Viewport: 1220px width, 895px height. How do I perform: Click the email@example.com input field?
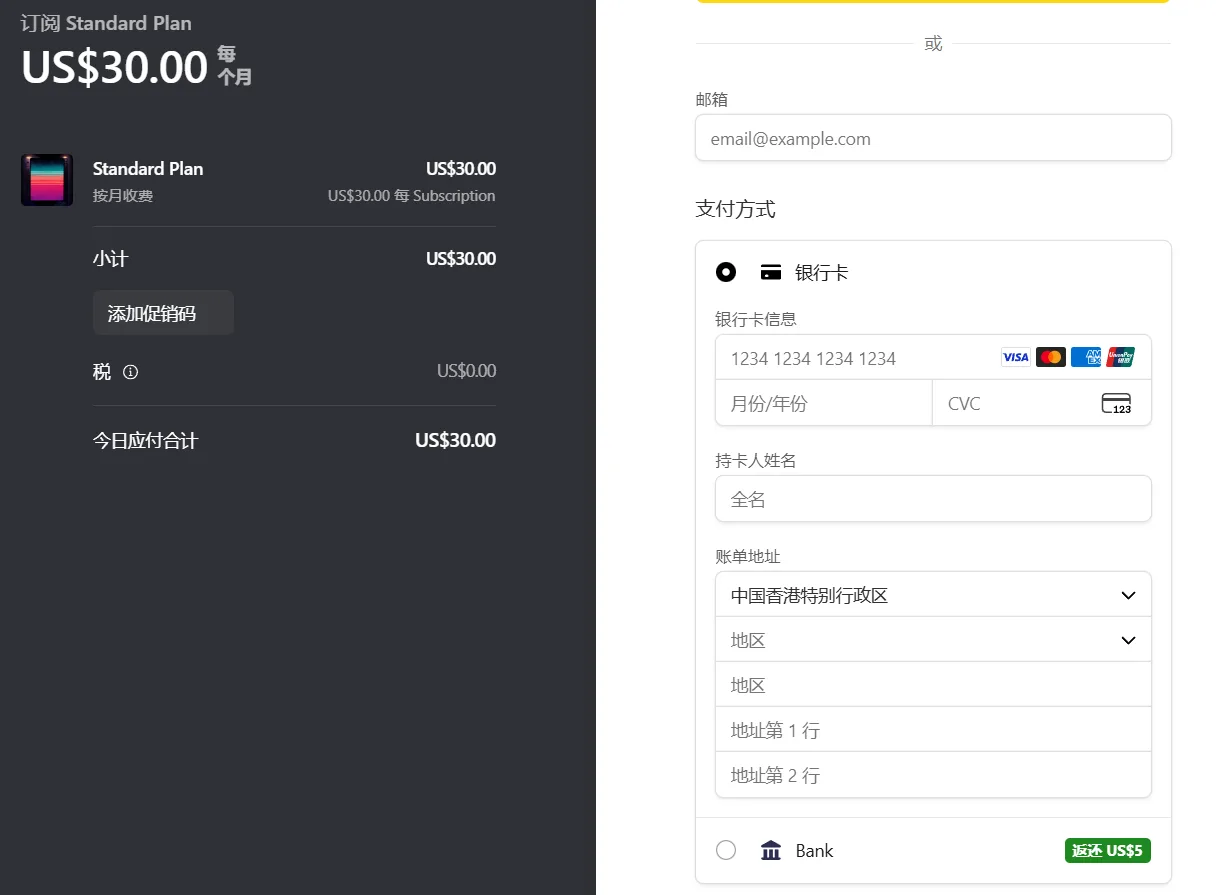coord(933,137)
